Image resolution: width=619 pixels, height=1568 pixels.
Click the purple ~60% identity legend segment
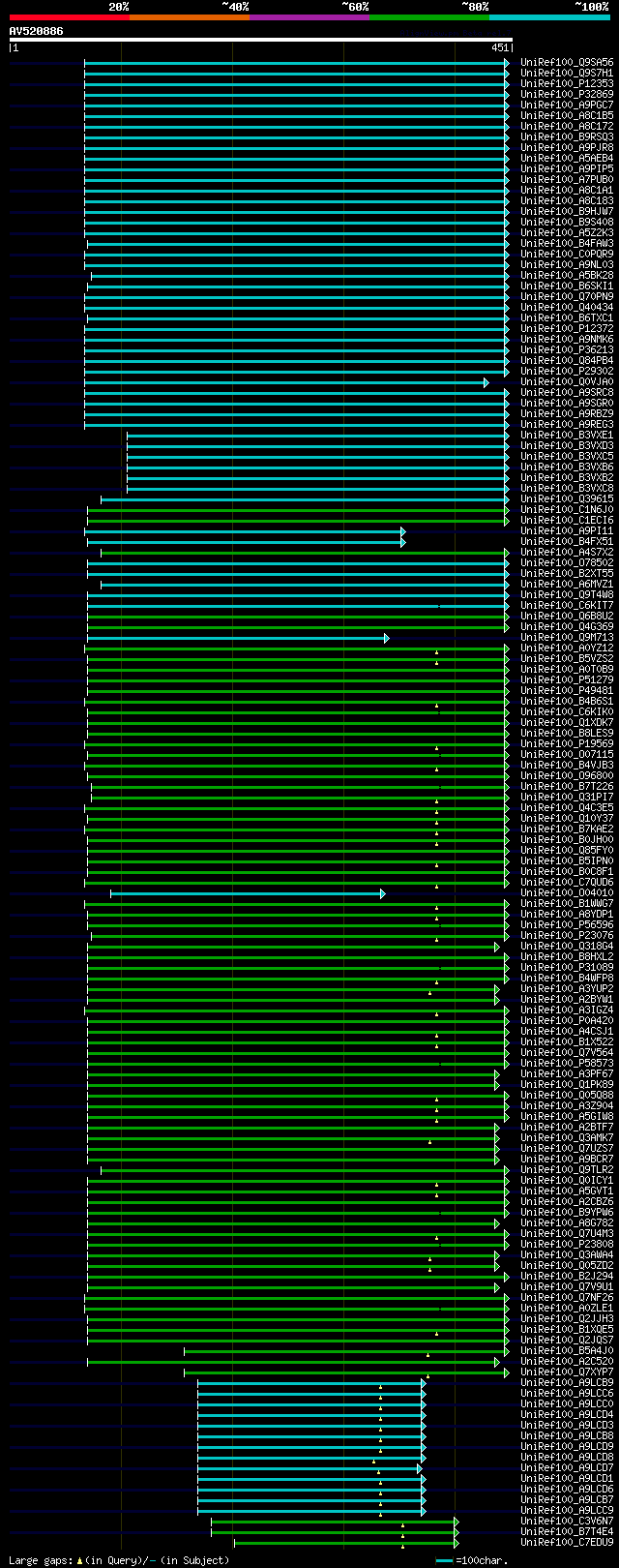click(x=309, y=17)
